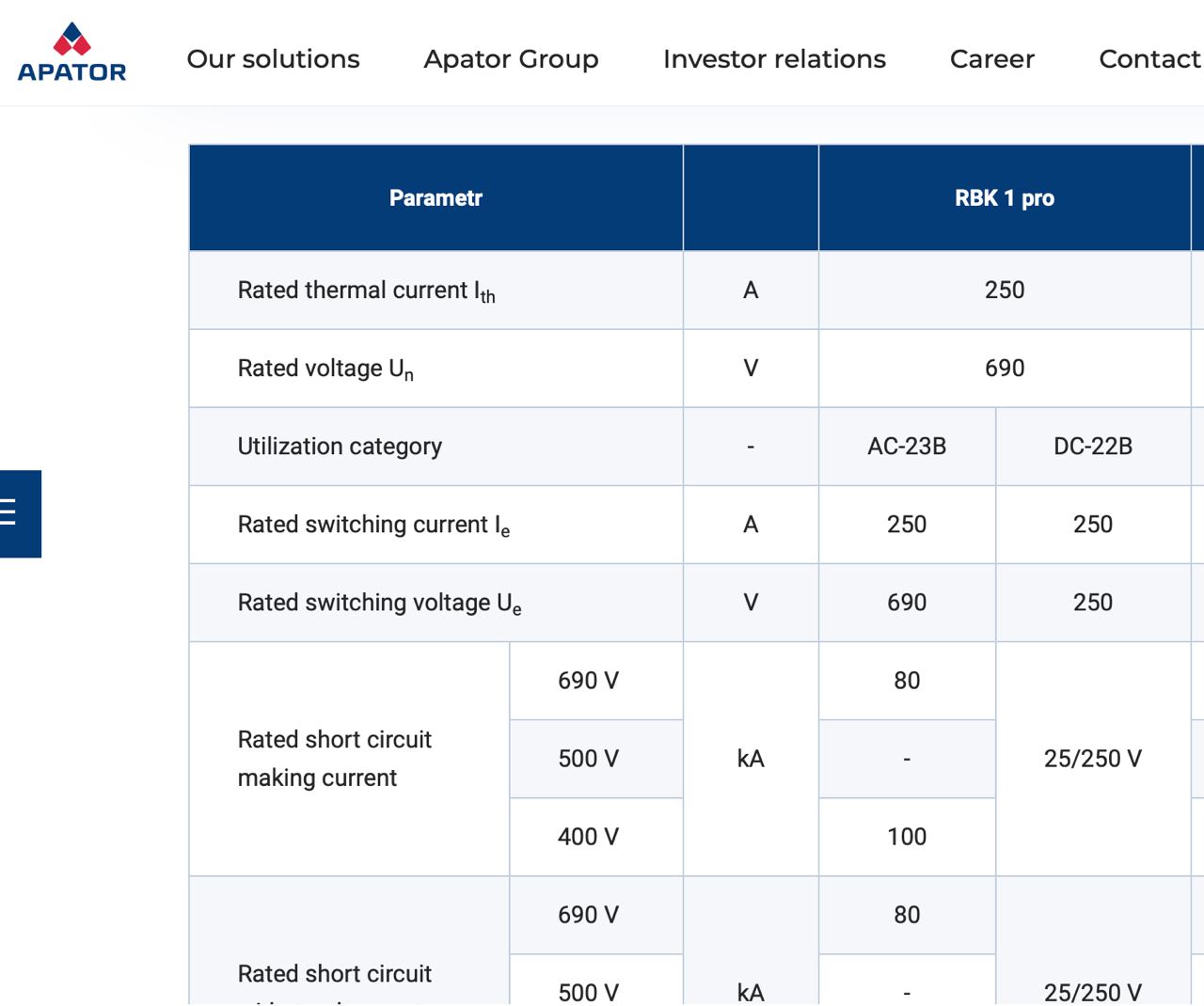Click AC-23B switching current value 250

(907, 524)
